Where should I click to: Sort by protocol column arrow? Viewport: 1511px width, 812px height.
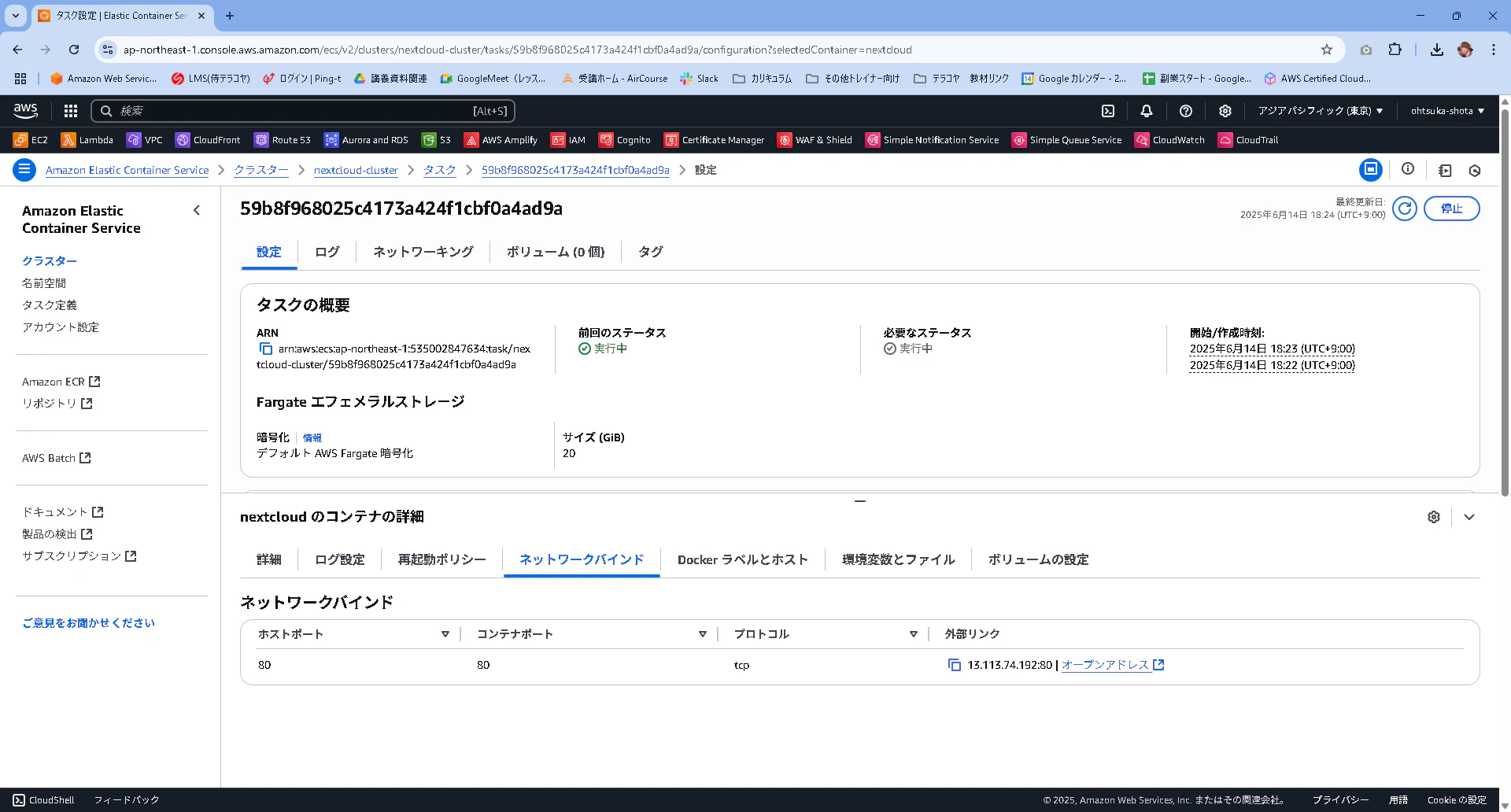[914, 634]
